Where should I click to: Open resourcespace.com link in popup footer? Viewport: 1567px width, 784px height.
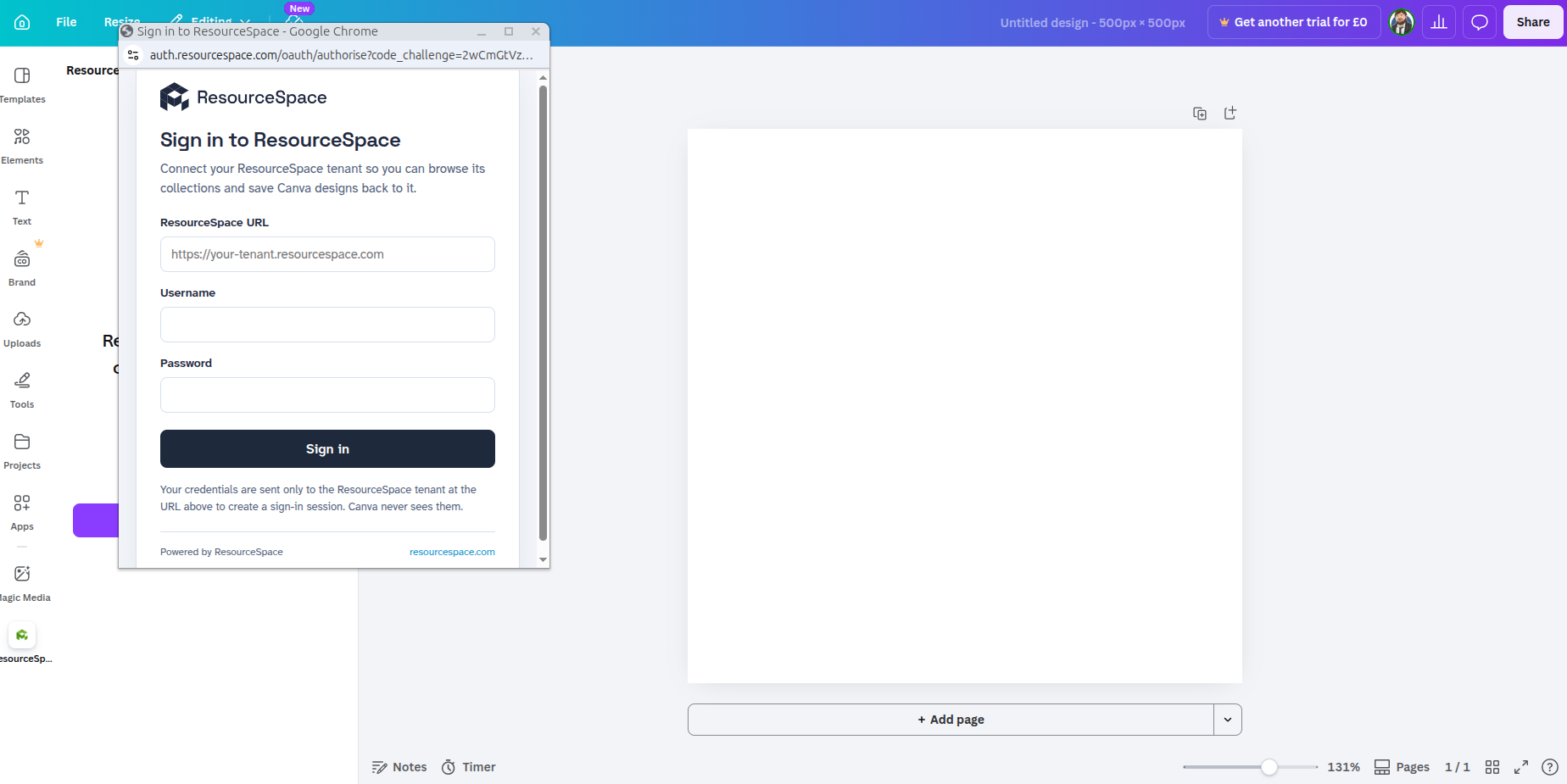(x=452, y=552)
